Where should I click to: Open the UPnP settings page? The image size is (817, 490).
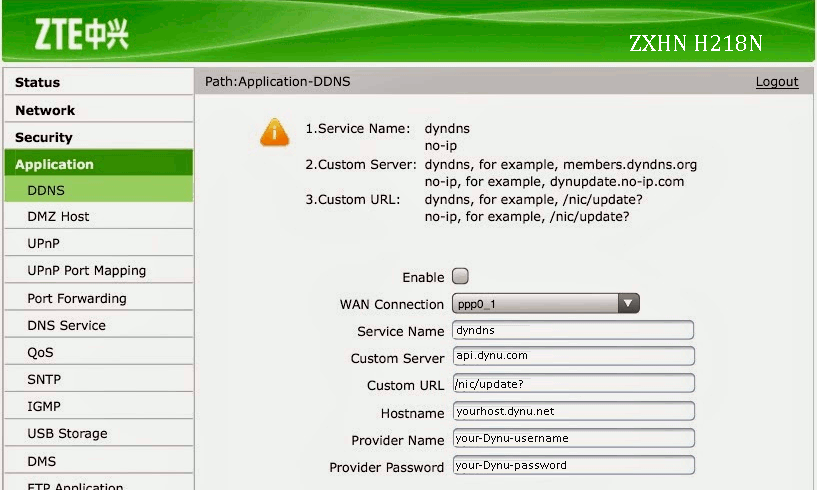pyautogui.click(x=99, y=243)
